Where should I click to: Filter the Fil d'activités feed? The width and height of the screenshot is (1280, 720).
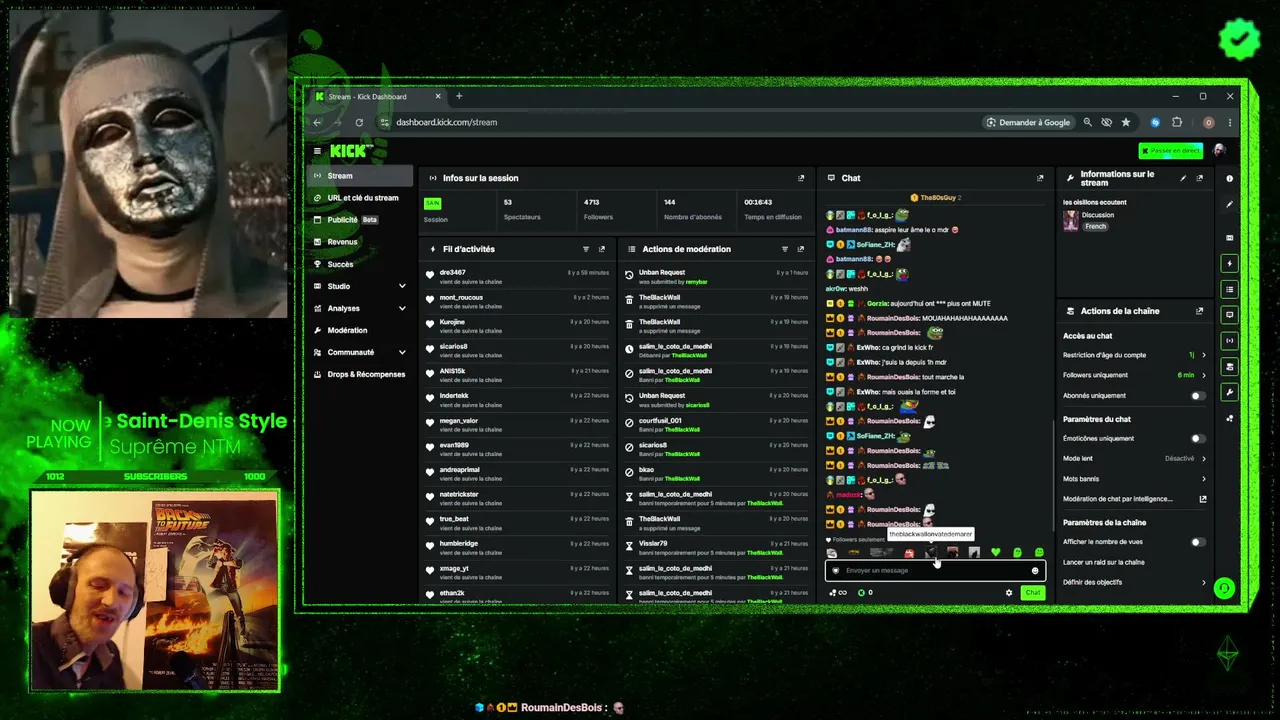(x=586, y=249)
